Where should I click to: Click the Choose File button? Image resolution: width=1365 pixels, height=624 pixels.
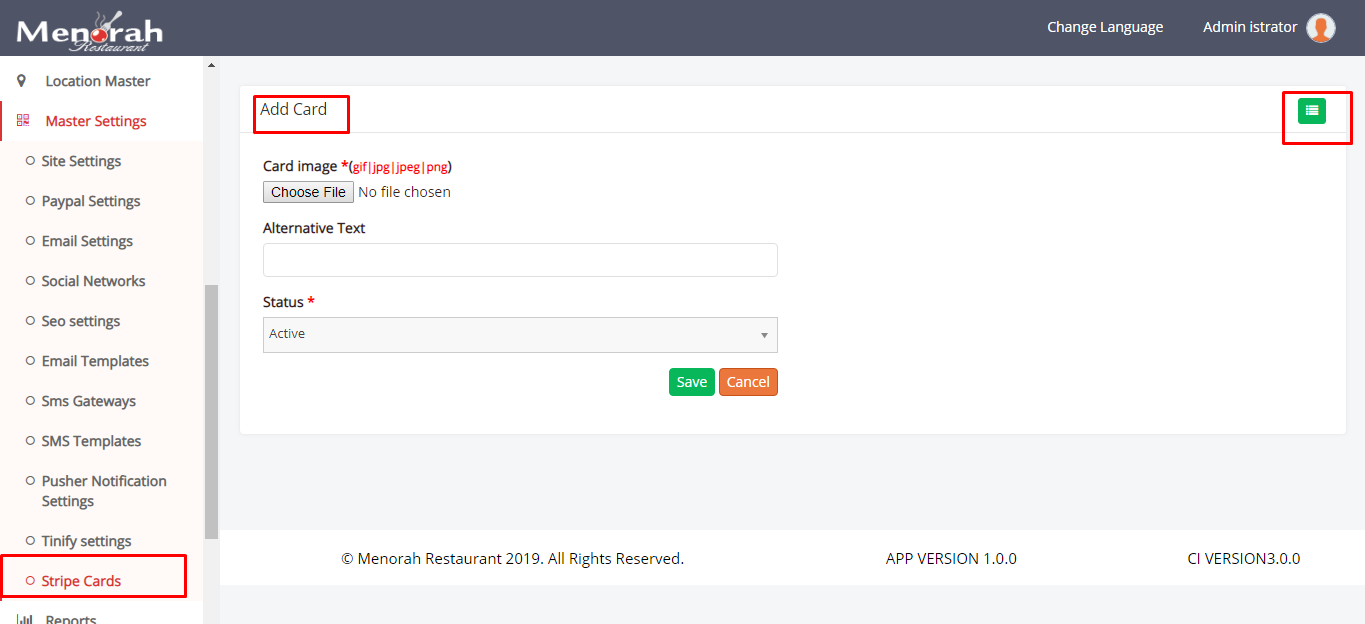click(x=308, y=192)
